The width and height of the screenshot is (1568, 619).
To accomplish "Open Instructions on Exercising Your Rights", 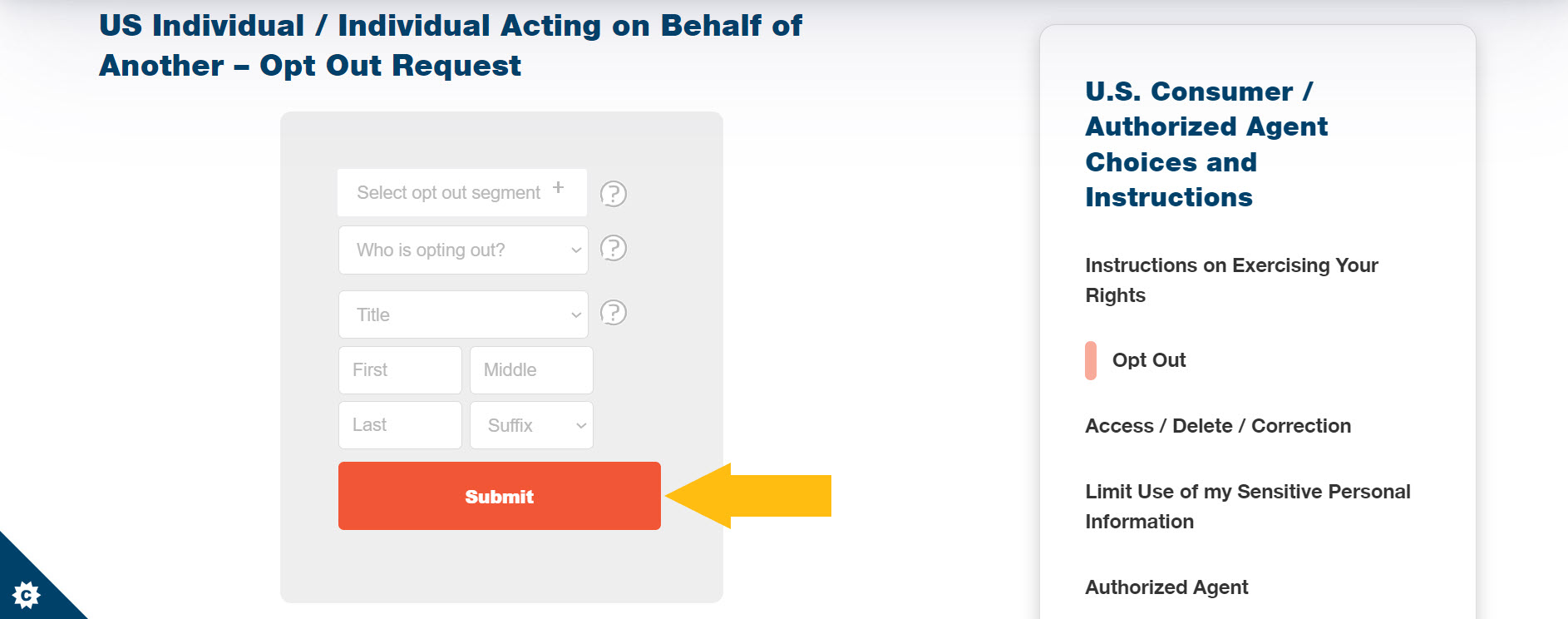I will click(1231, 280).
